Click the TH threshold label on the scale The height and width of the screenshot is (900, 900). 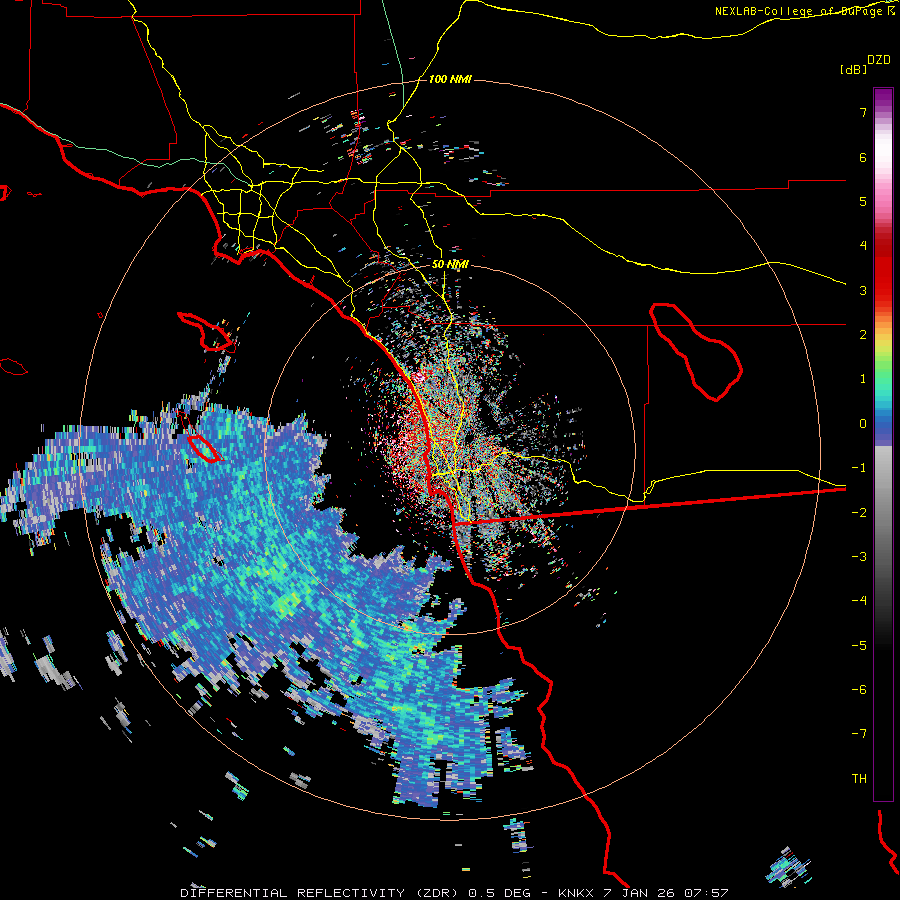(859, 779)
